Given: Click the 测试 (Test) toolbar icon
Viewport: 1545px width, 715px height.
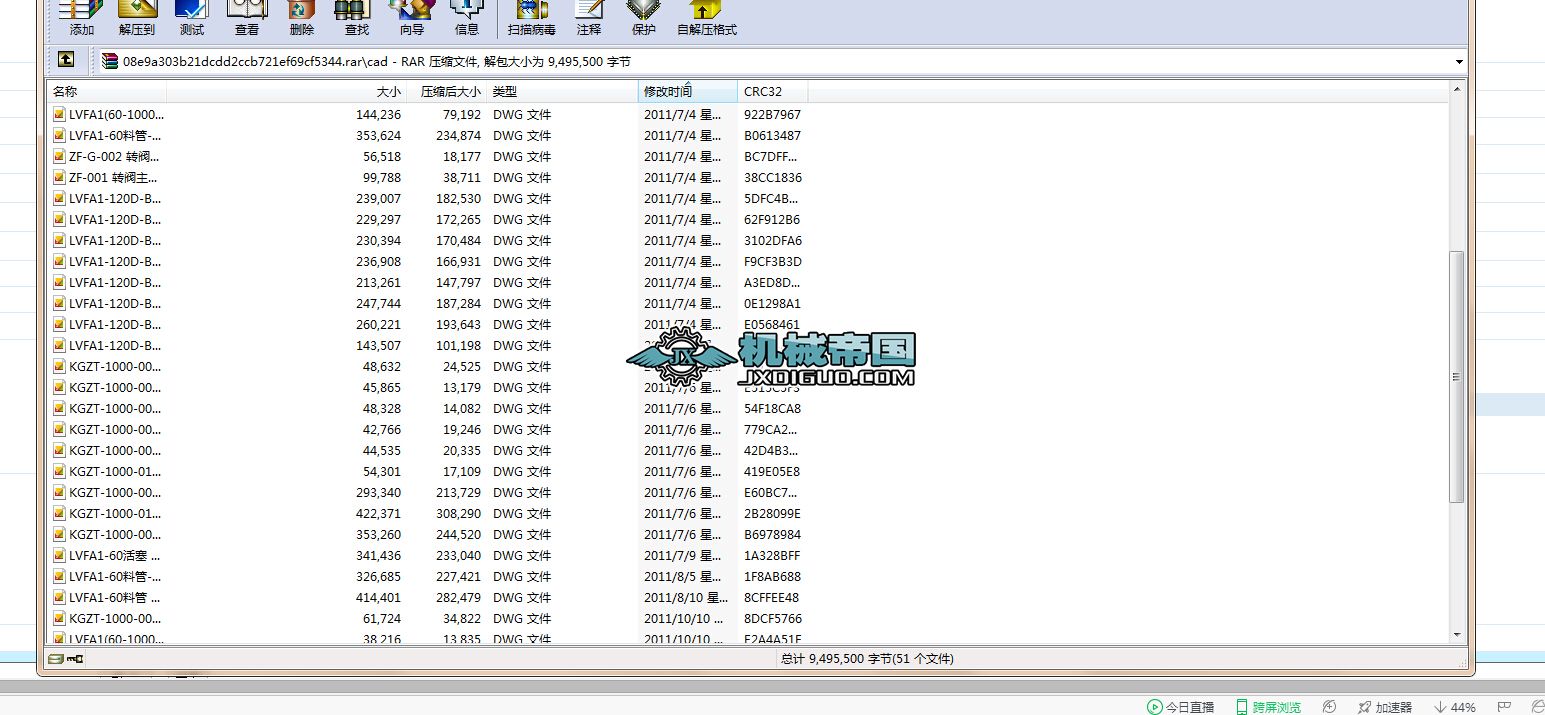Looking at the screenshot, I should [192, 11].
